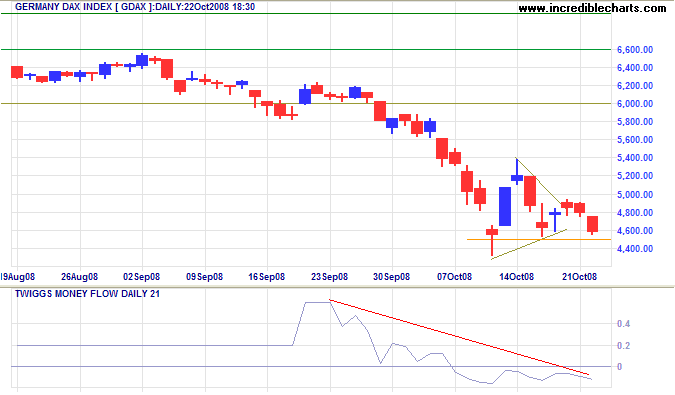The height and width of the screenshot is (395, 675).
Task: Click the 02Sep08 date label
Action: 142,277
